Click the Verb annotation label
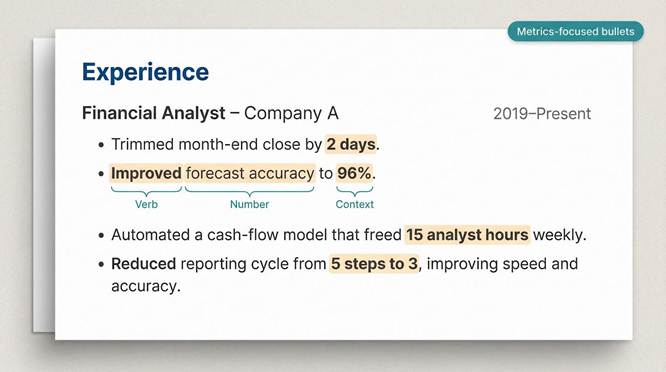This screenshot has height=372, width=666. 147,204
